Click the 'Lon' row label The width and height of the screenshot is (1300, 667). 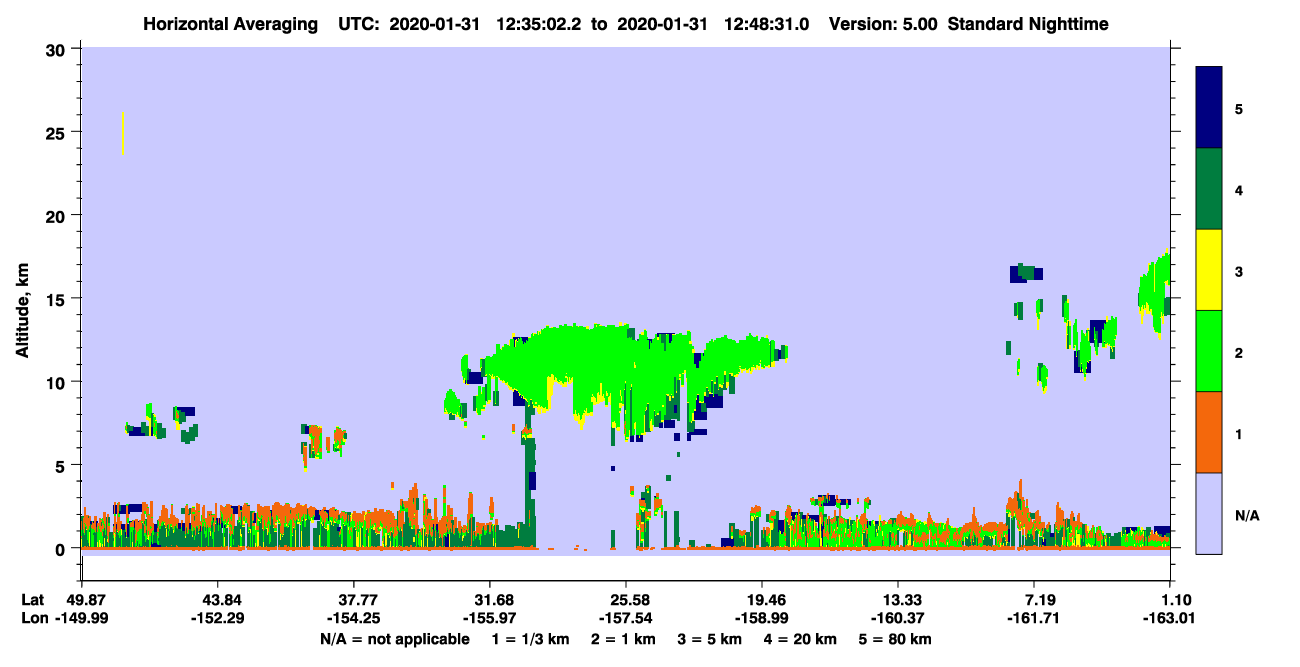pyautogui.click(x=33, y=618)
